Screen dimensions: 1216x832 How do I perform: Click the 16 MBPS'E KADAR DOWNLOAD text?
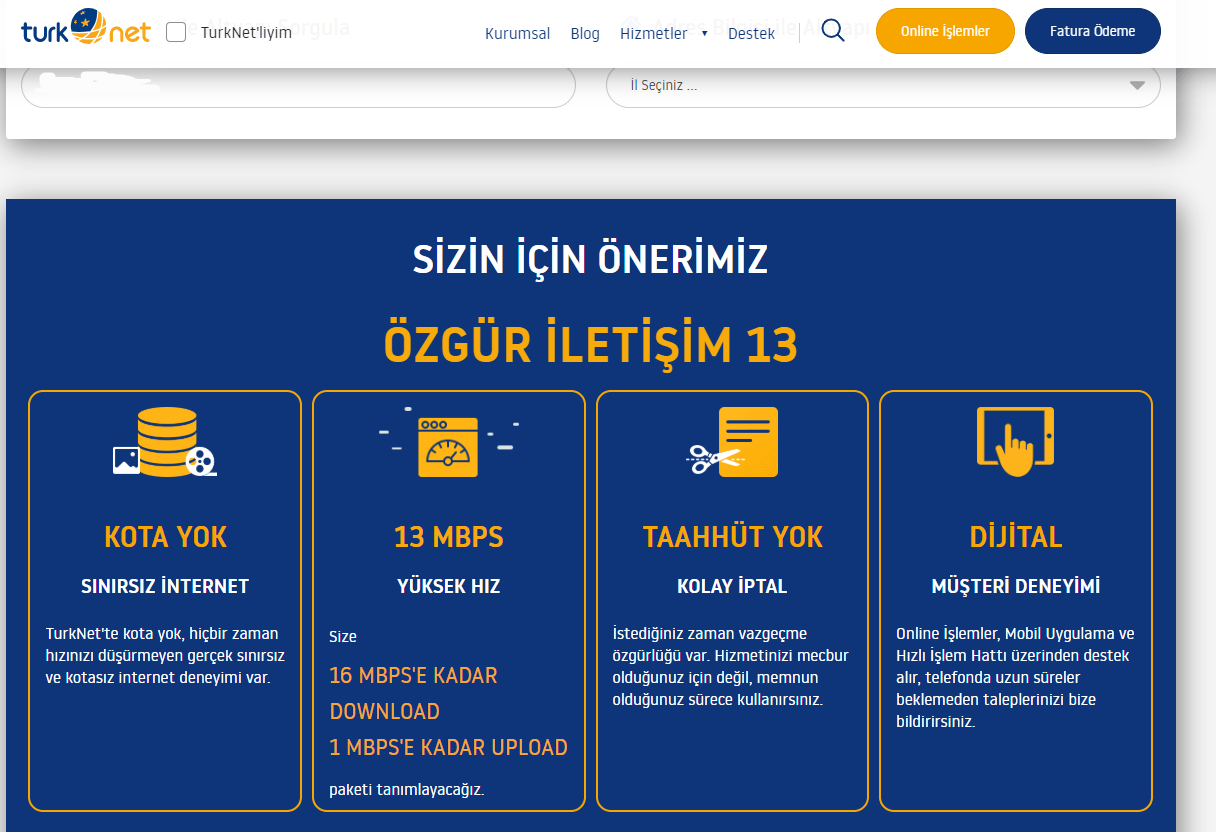[413, 693]
